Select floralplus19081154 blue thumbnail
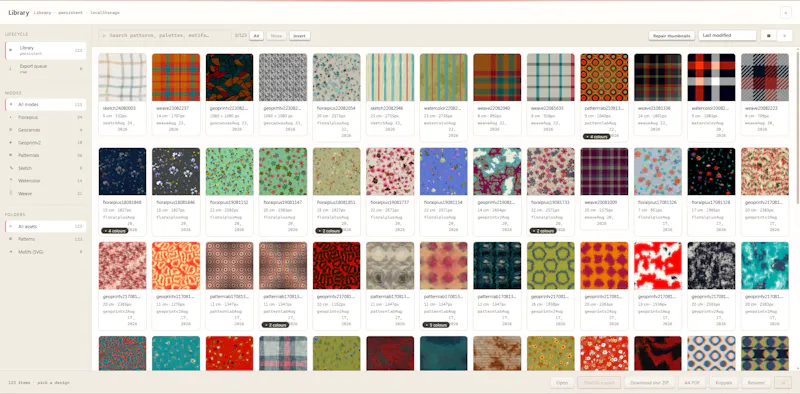 coord(443,171)
